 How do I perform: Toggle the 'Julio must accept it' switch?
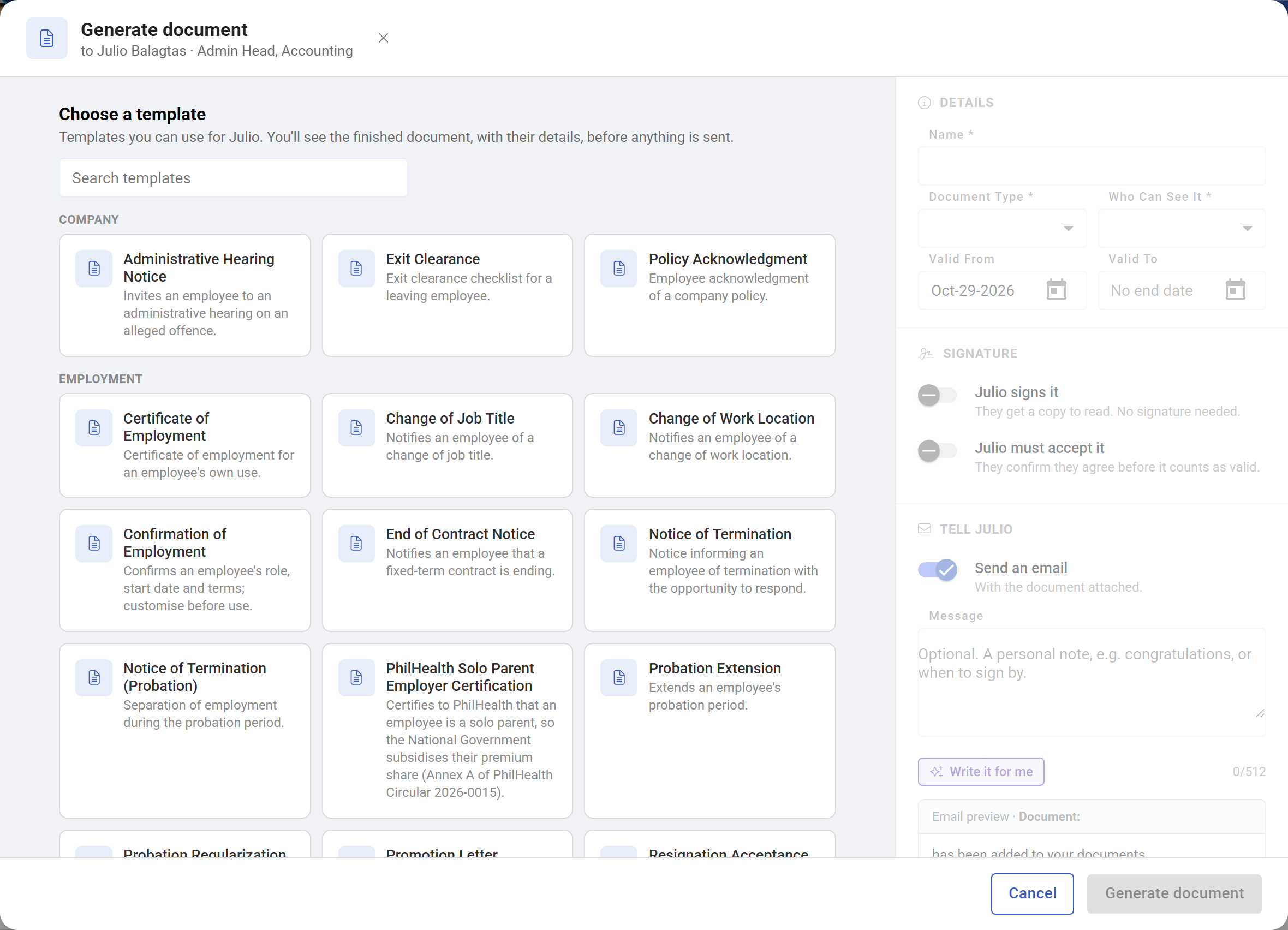937,451
